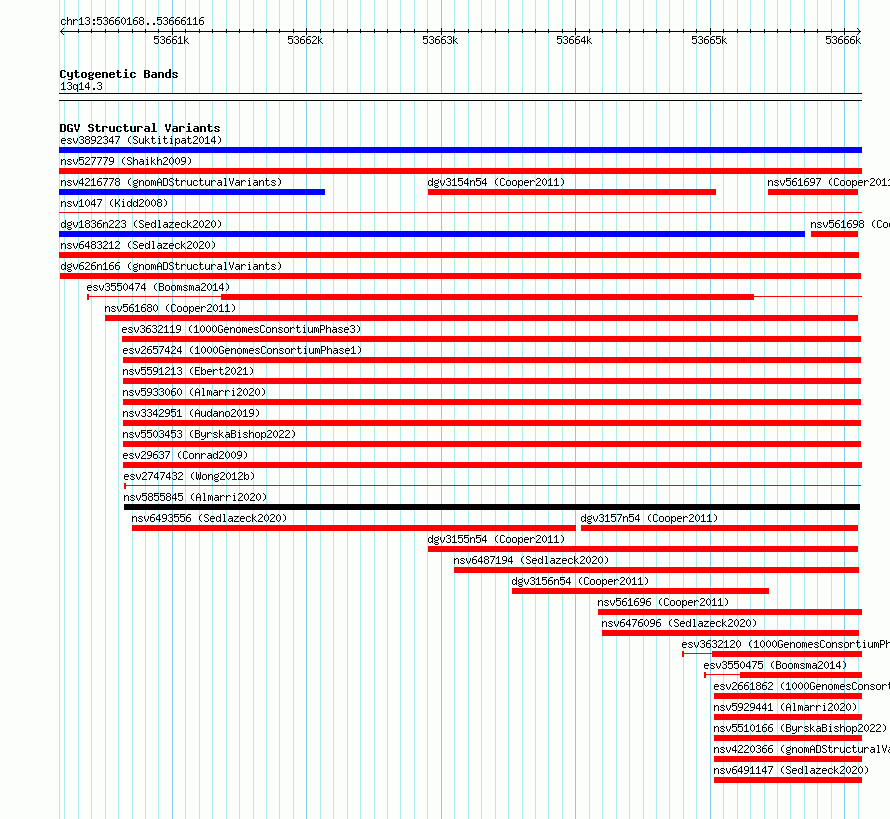
Task: Open esv3632120 1000GenomesConsortium label
Action: [x=786, y=644]
